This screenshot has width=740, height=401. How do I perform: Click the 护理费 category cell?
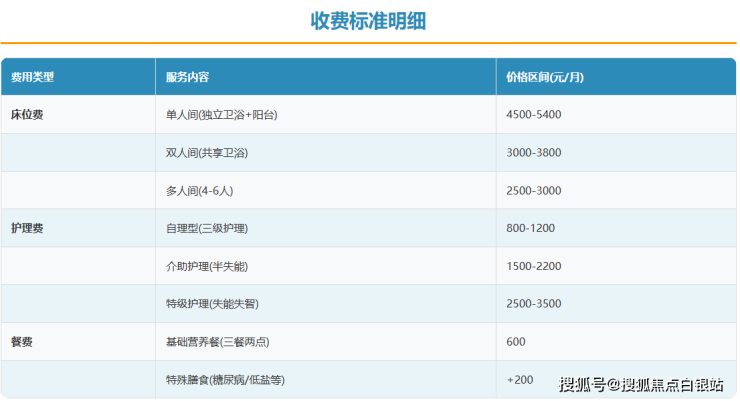click(x=27, y=228)
